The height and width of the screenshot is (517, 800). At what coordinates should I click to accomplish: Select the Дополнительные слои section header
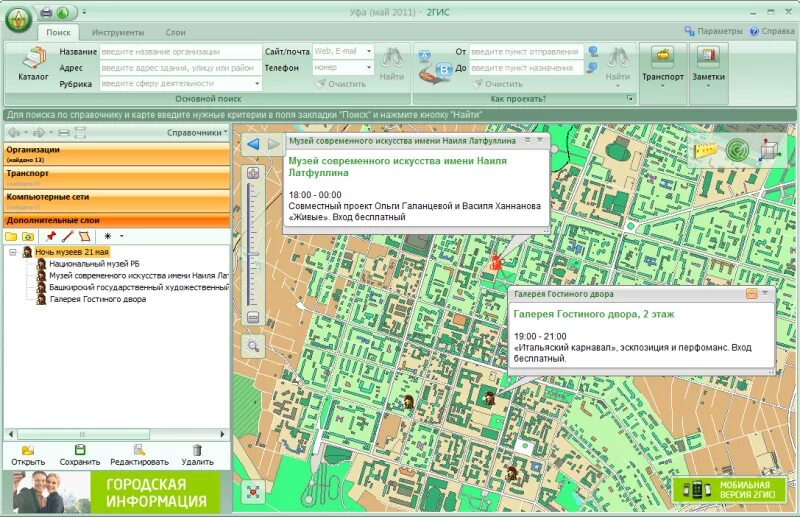click(x=117, y=220)
